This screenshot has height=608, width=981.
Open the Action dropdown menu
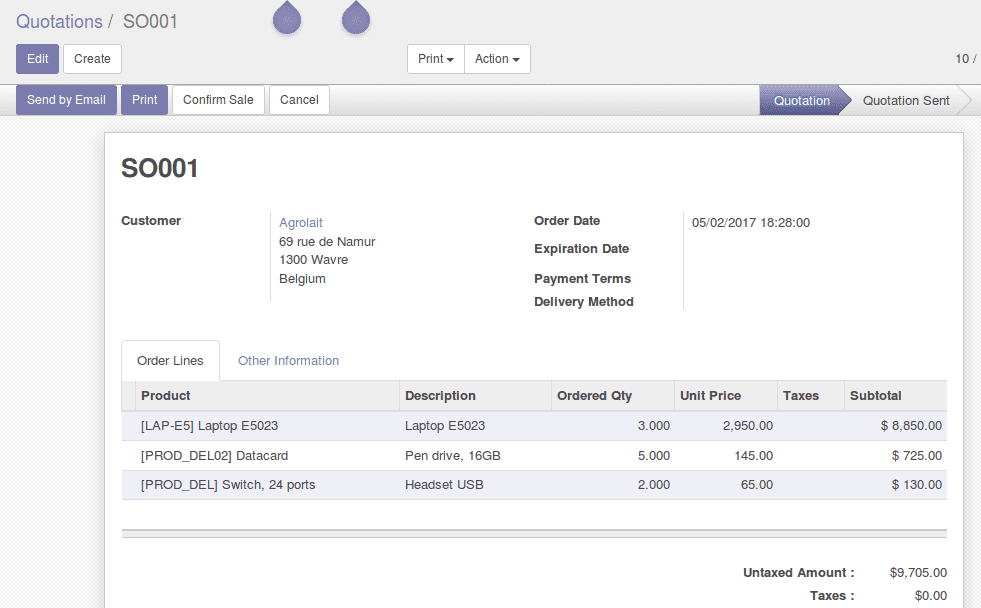pyautogui.click(x=497, y=59)
